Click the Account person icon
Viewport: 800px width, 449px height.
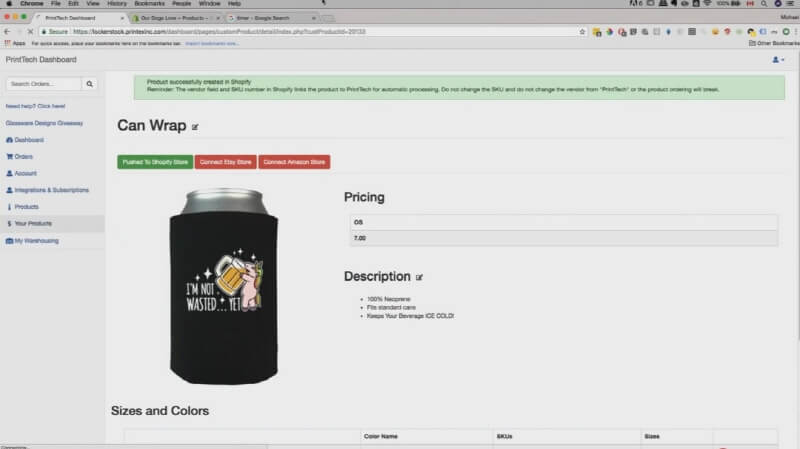(9, 173)
